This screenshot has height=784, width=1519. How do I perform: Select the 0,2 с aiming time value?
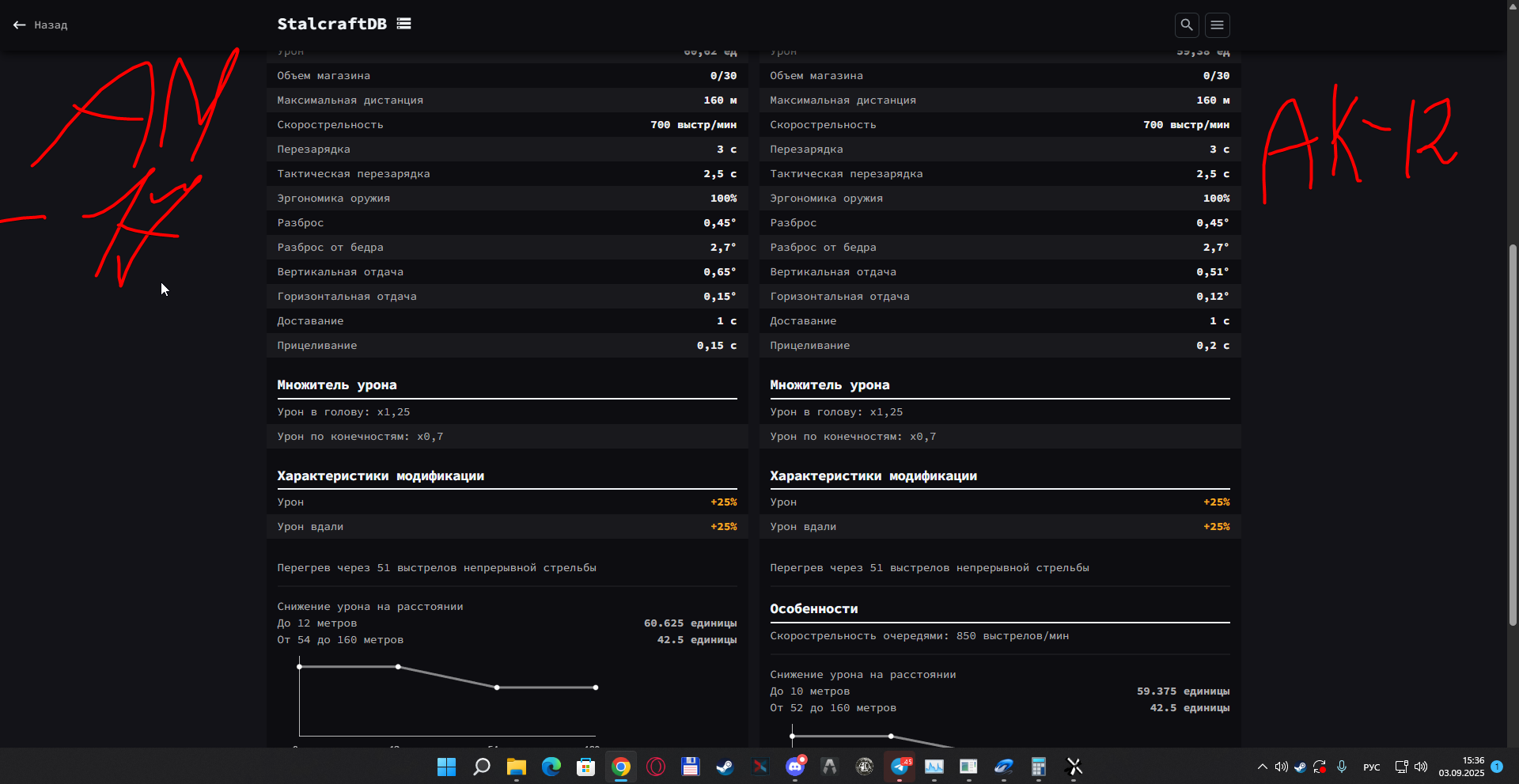click(1213, 346)
